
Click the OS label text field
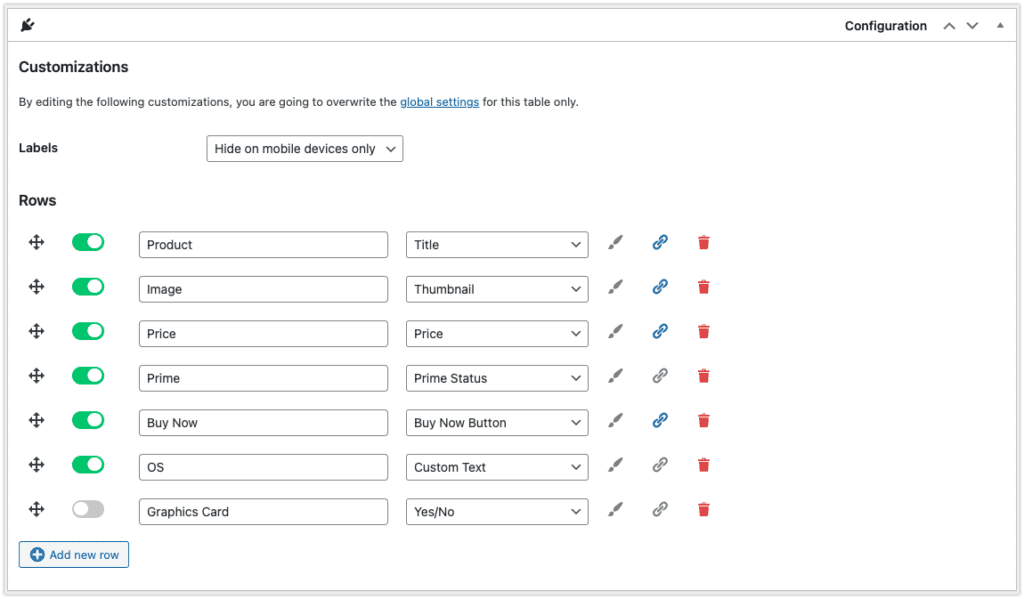263,467
